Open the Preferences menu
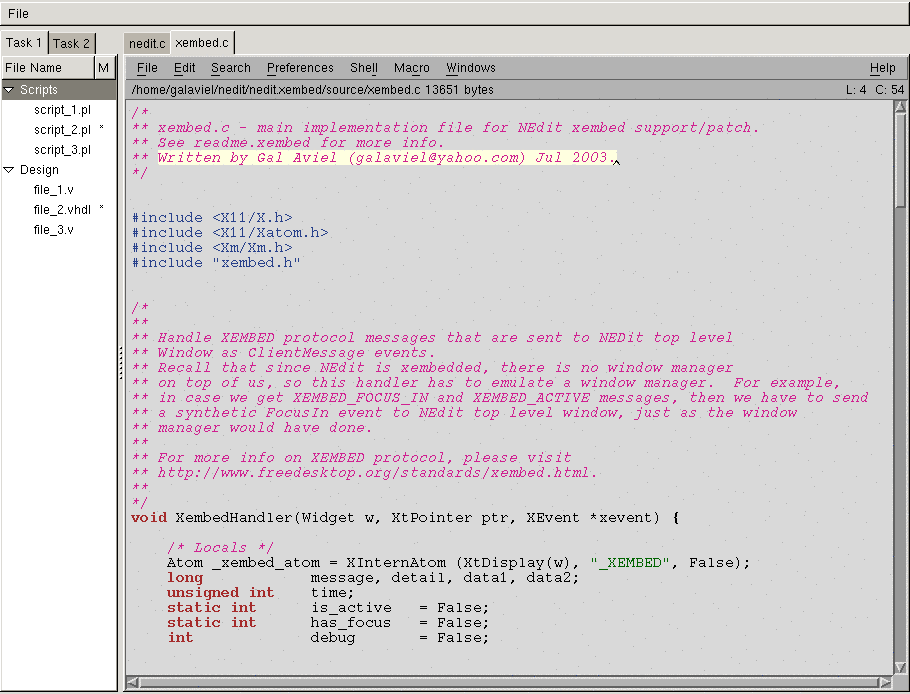Image resolution: width=910 pixels, height=694 pixels. pos(300,68)
